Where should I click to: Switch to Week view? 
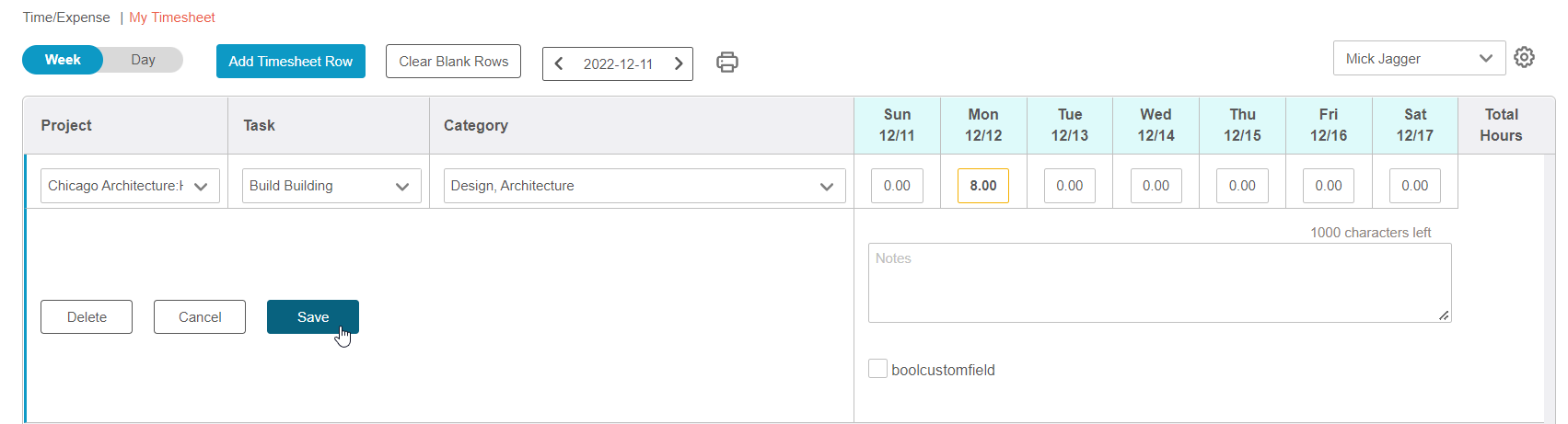(63, 60)
